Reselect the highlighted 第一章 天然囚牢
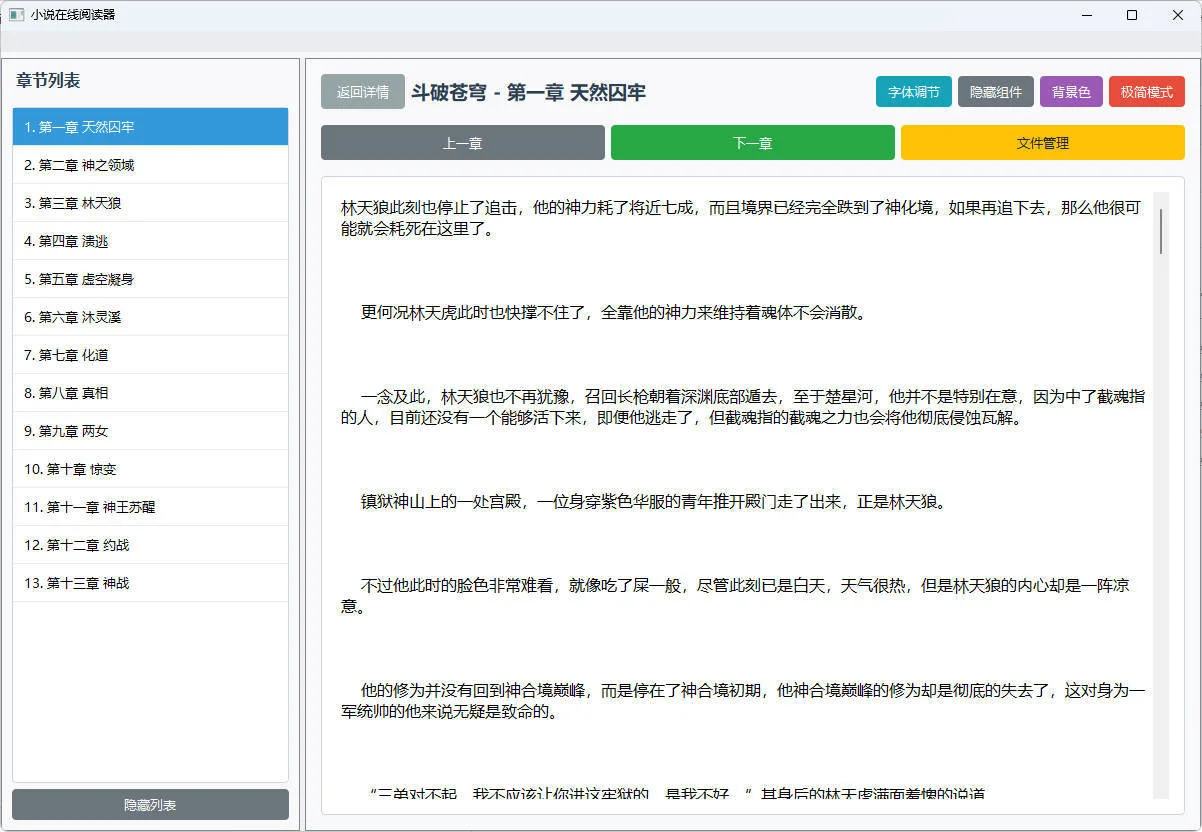The image size is (1202, 832). pos(149,126)
